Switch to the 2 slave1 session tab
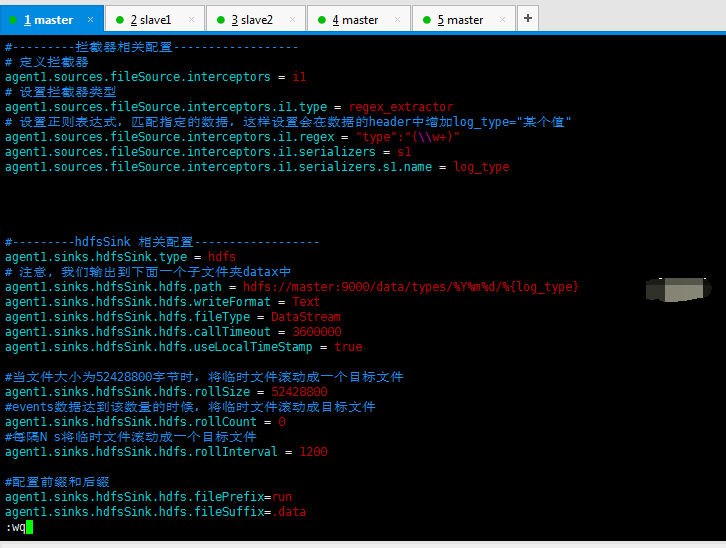726x548 pixels. pos(155,19)
